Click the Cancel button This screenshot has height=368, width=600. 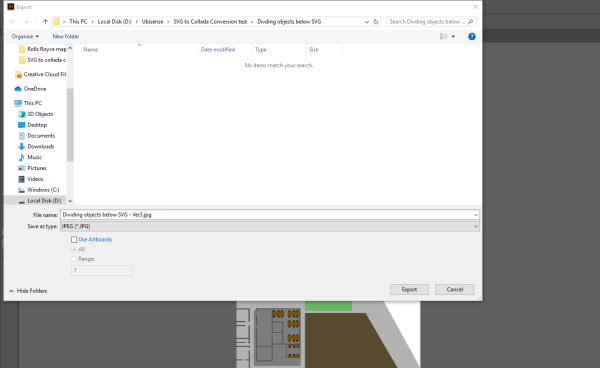pos(455,290)
